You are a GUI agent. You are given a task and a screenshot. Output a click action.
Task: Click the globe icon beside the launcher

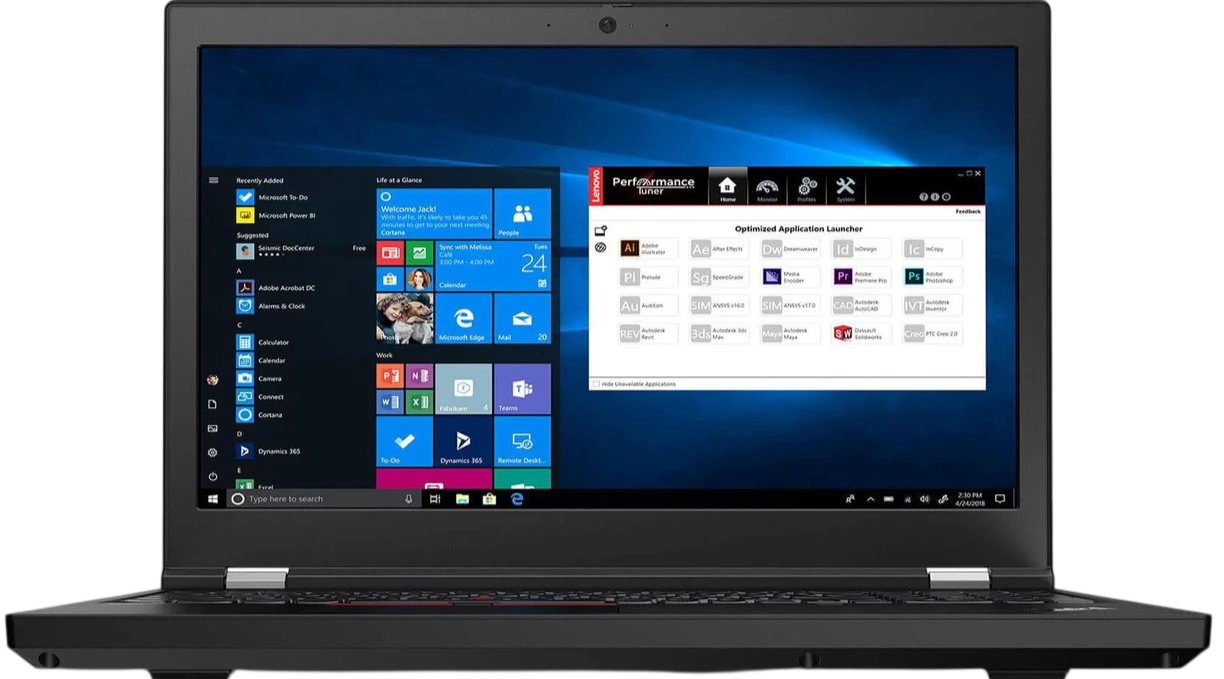(x=601, y=247)
